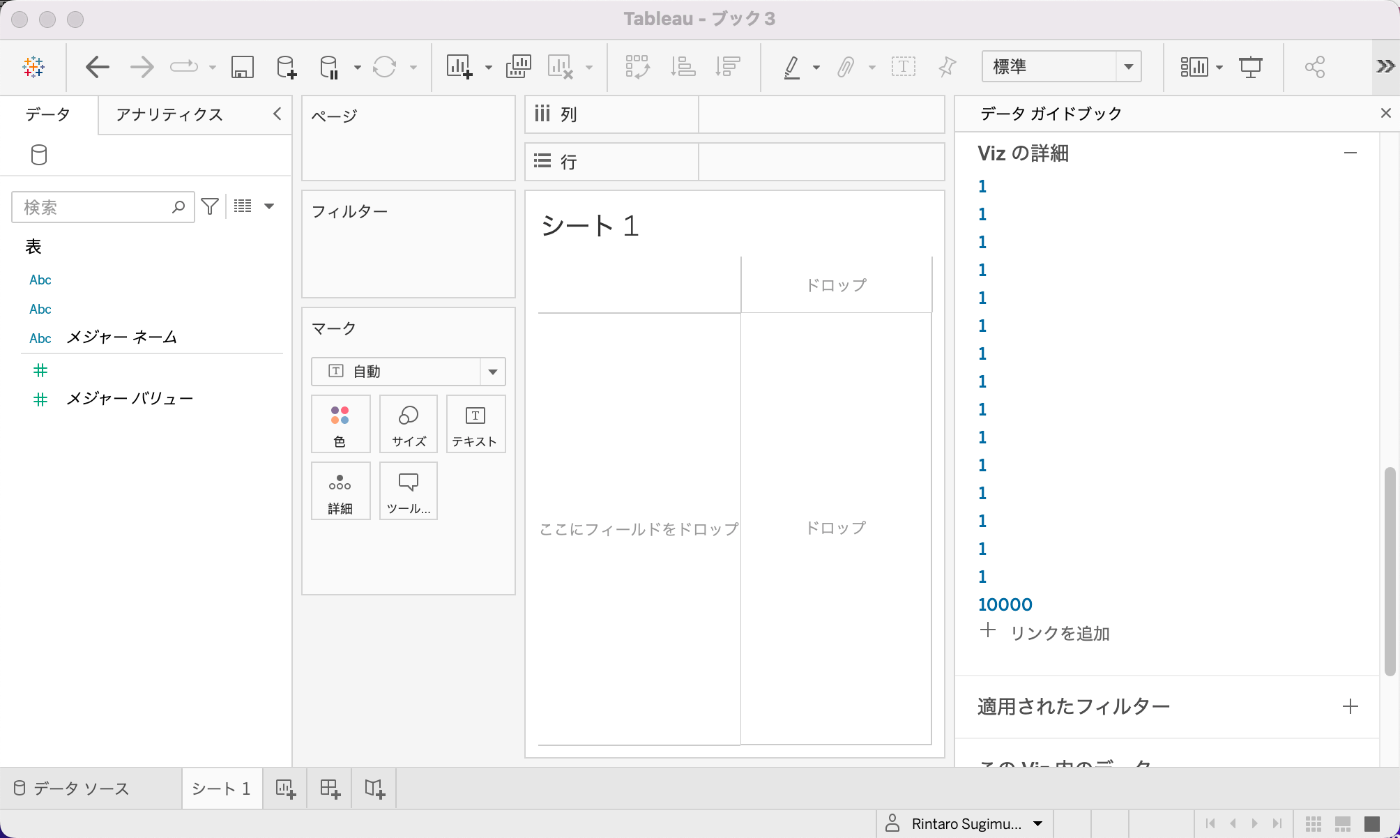The height and width of the screenshot is (838, 1400).
Task: Click the Highlight pen icon
Action: (x=792, y=67)
